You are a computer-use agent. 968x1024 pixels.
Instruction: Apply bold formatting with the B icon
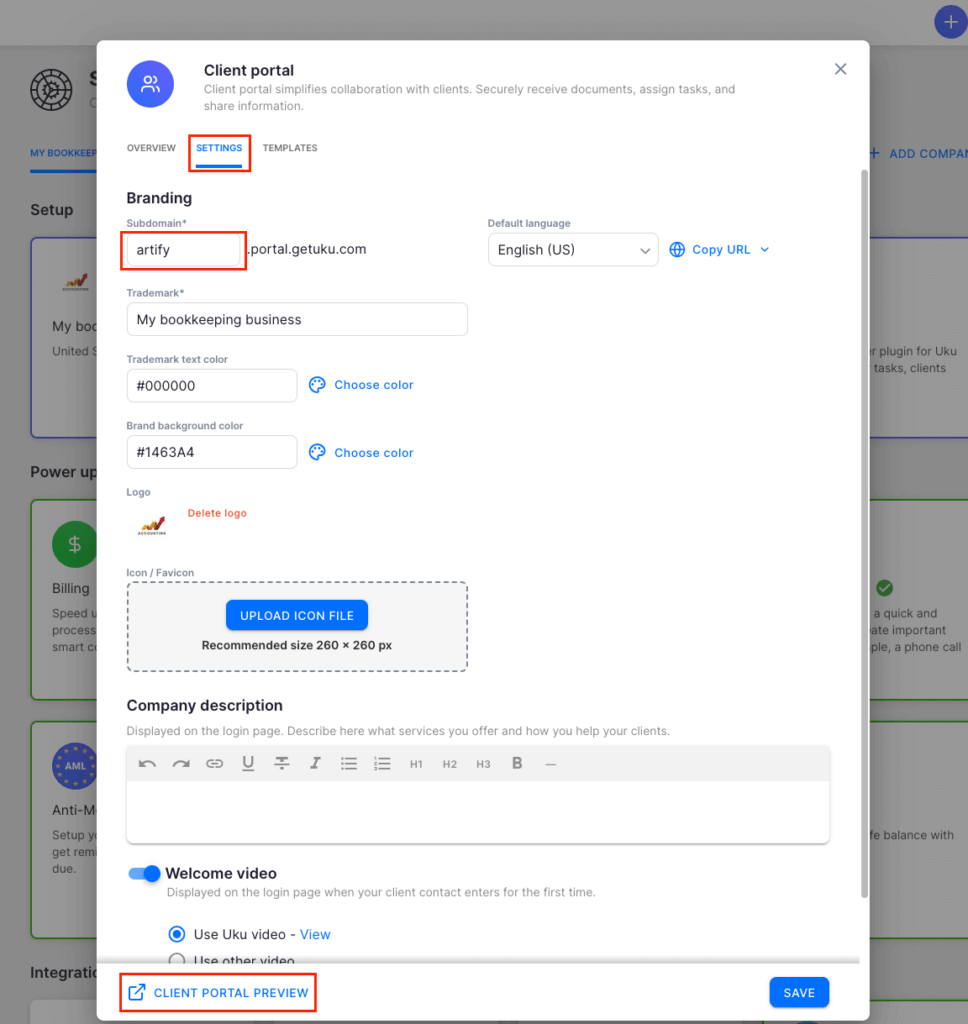coord(517,763)
